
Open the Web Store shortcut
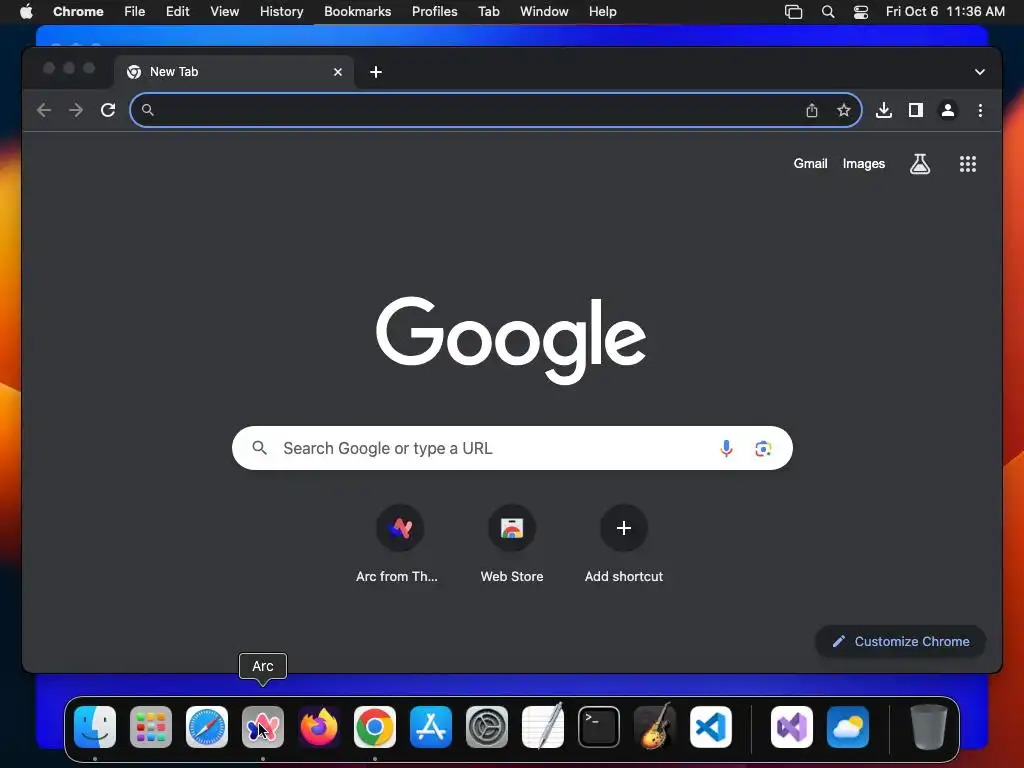pos(512,543)
